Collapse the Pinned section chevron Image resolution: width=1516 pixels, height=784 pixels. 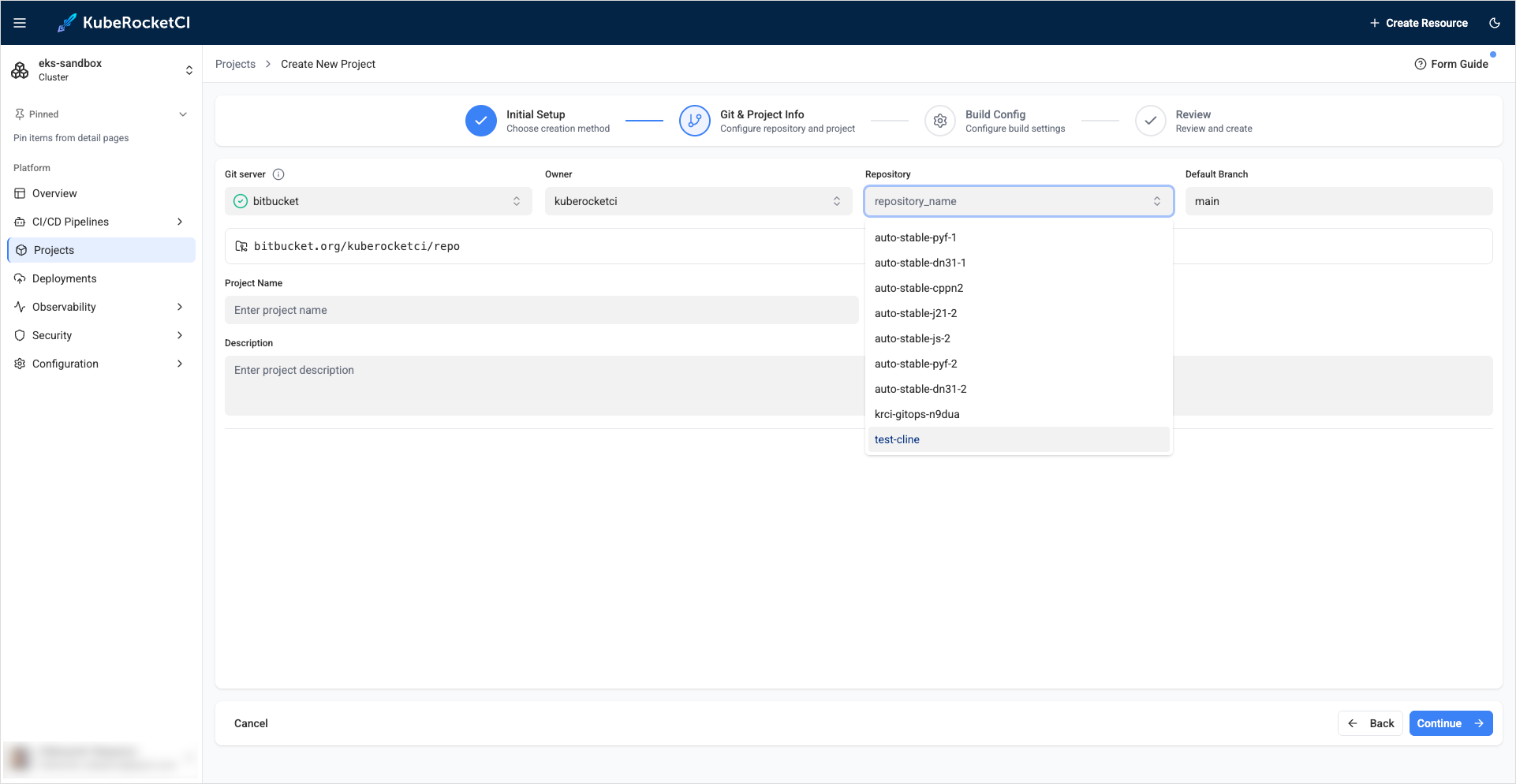tap(183, 114)
